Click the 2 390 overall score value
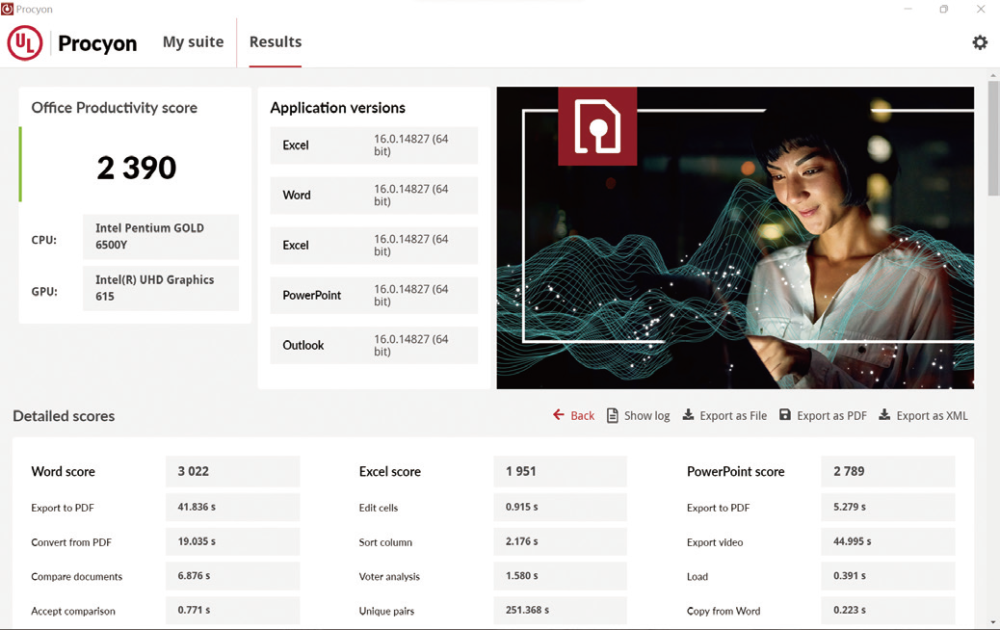 [136, 168]
